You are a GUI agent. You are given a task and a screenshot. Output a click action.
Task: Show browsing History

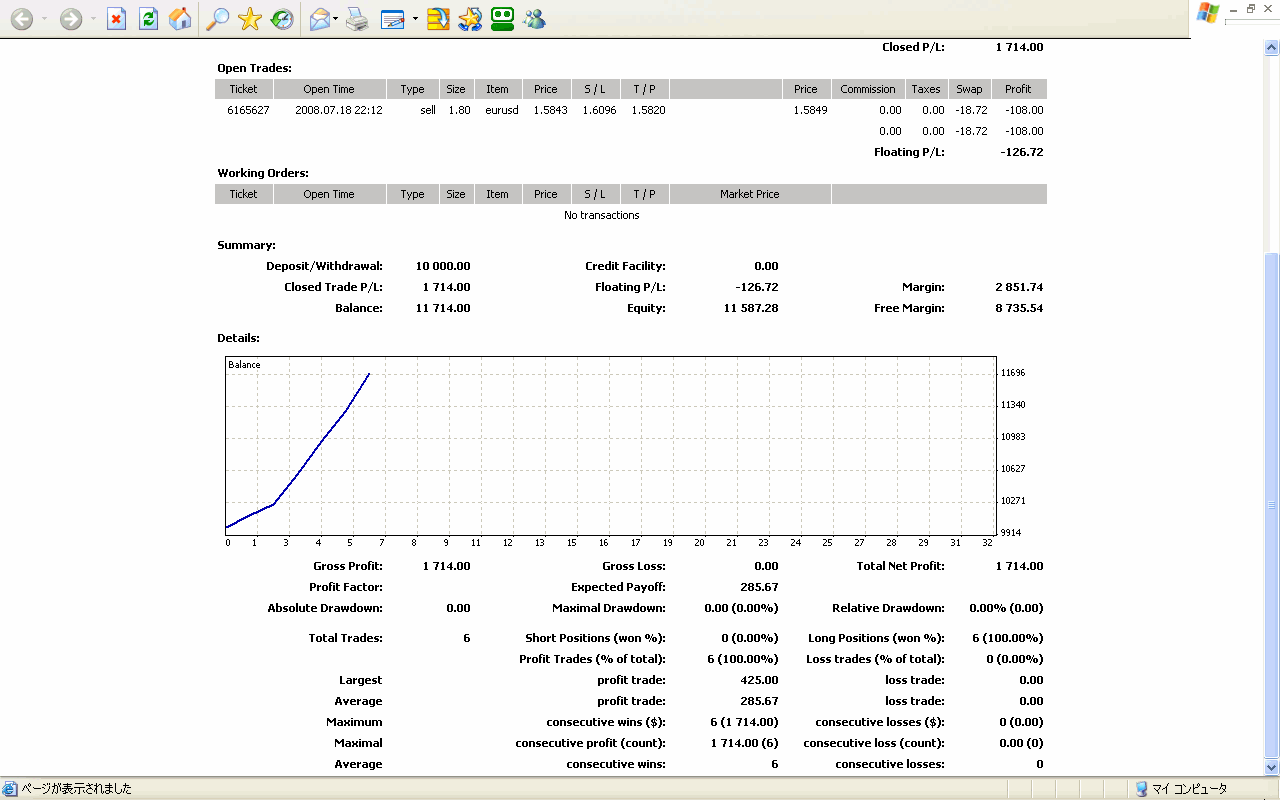click(x=282, y=19)
